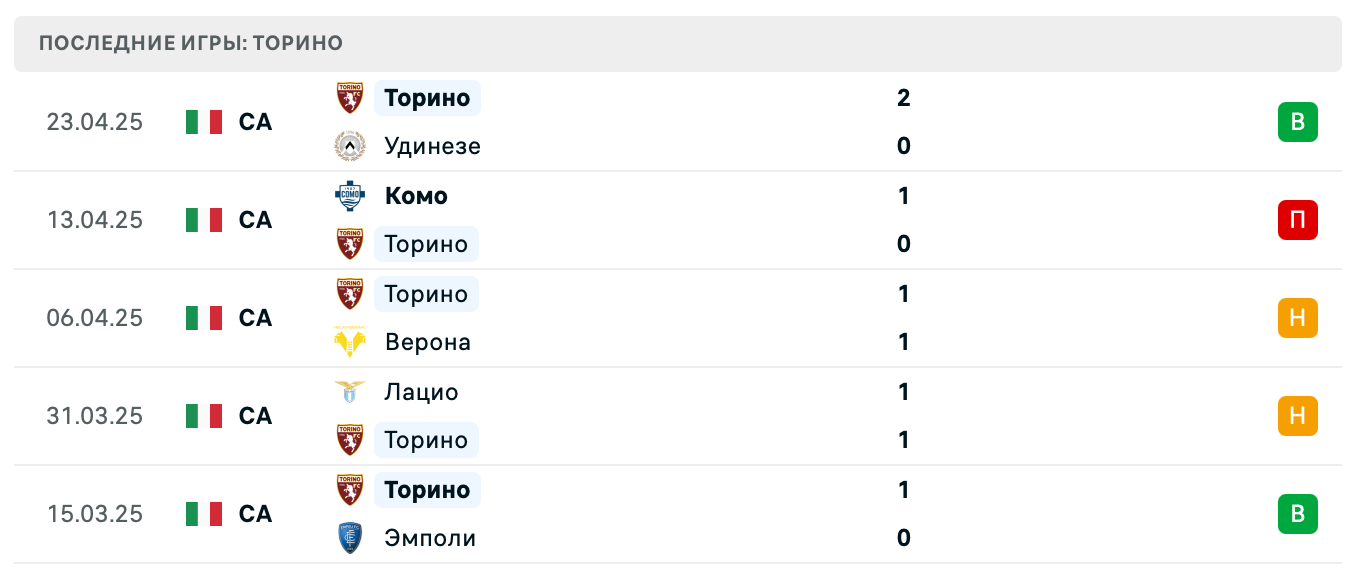The image size is (1354, 580).
Task: Select the Udinese club logo
Action: 349,145
